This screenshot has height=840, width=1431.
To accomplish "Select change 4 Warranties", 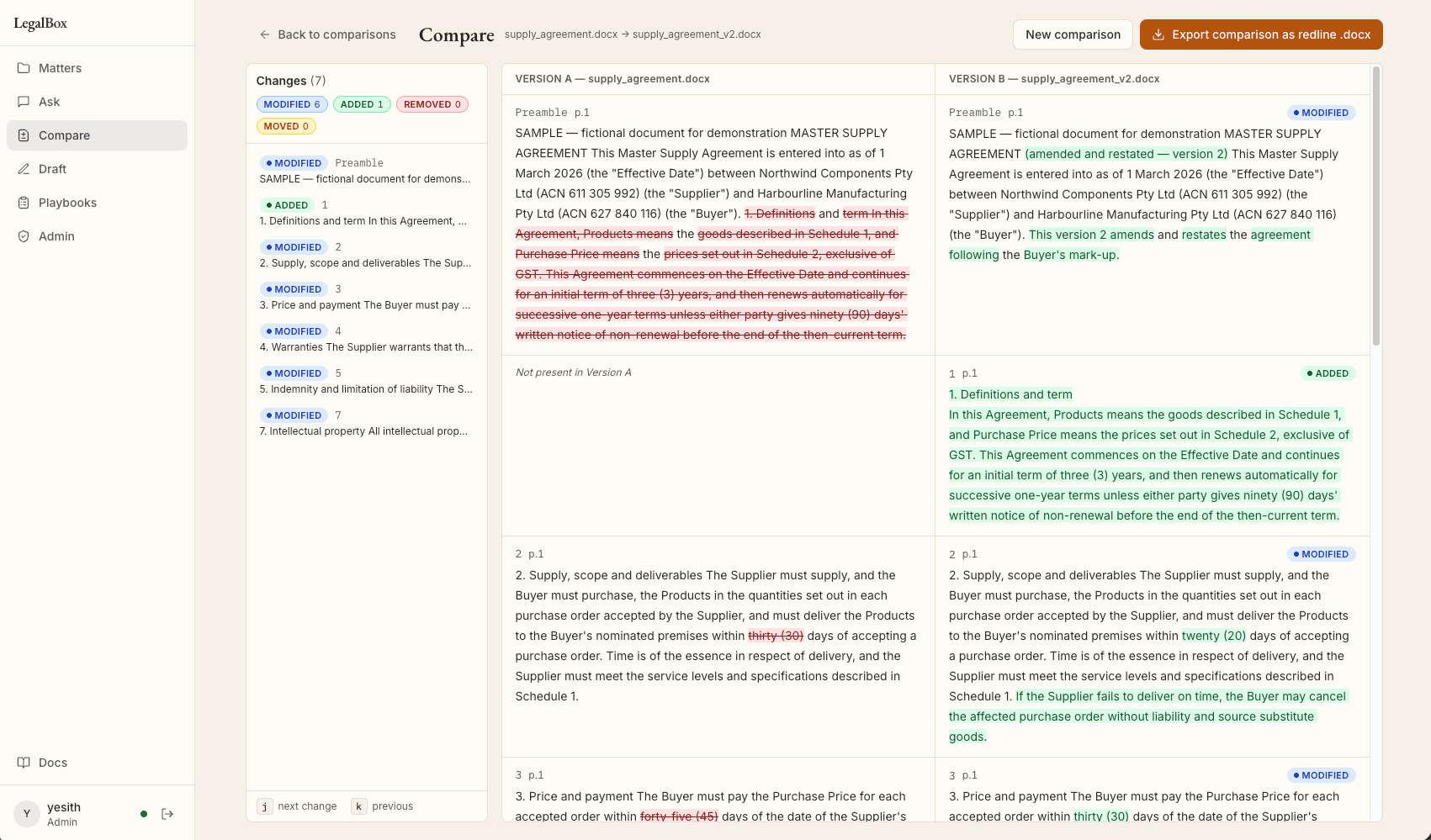I will (x=367, y=339).
